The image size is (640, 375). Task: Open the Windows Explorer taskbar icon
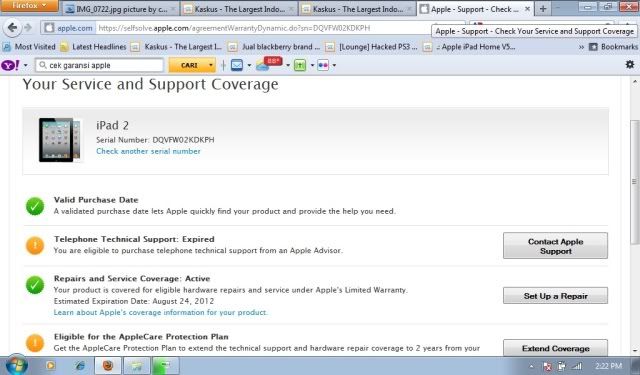(137, 365)
